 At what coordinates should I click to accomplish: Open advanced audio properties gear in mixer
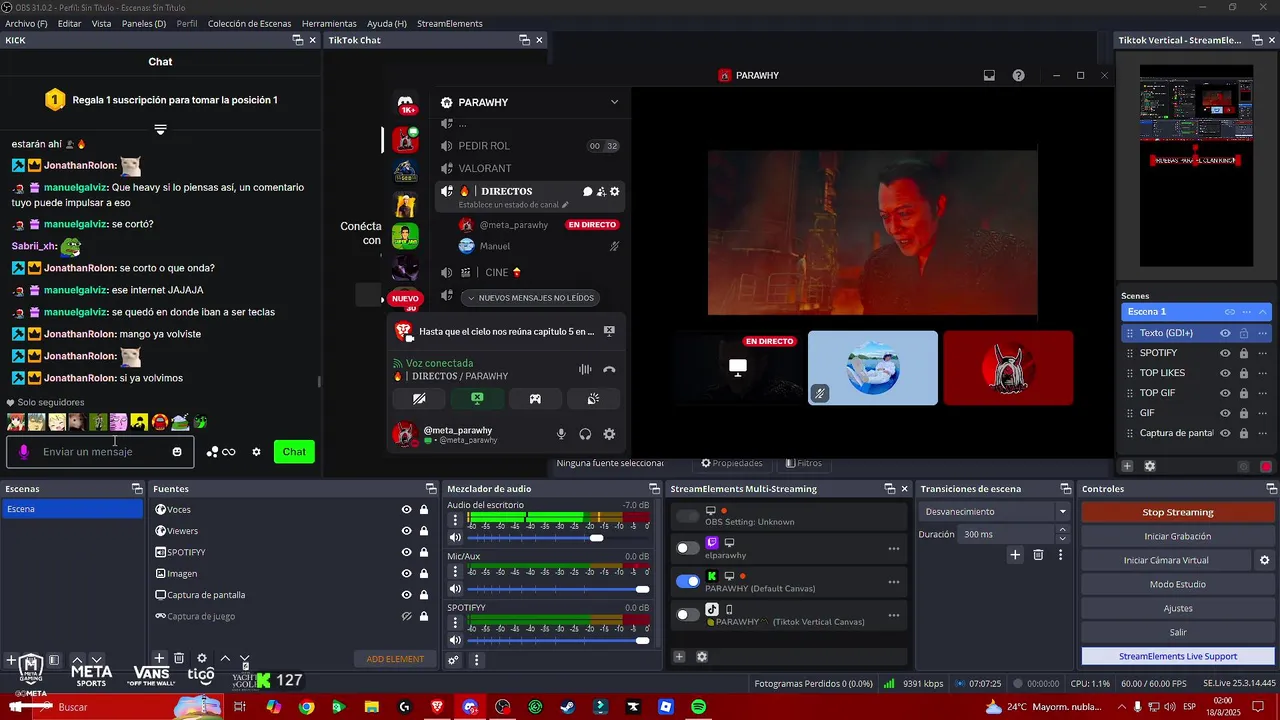point(453,659)
